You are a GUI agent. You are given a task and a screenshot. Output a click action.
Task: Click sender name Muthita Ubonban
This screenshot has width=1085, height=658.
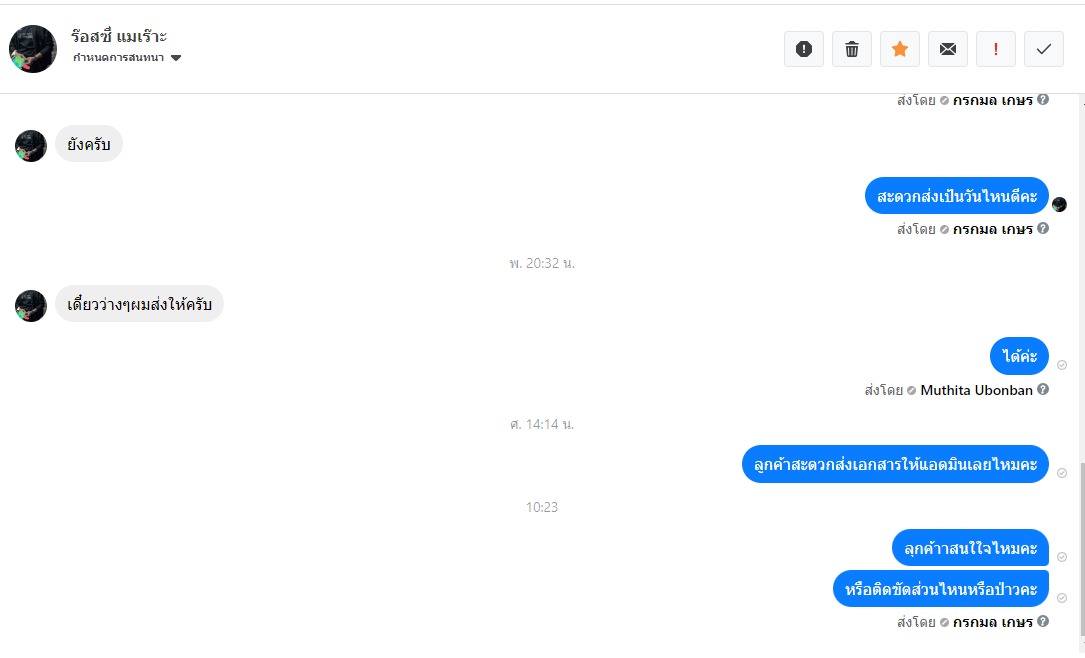976,390
